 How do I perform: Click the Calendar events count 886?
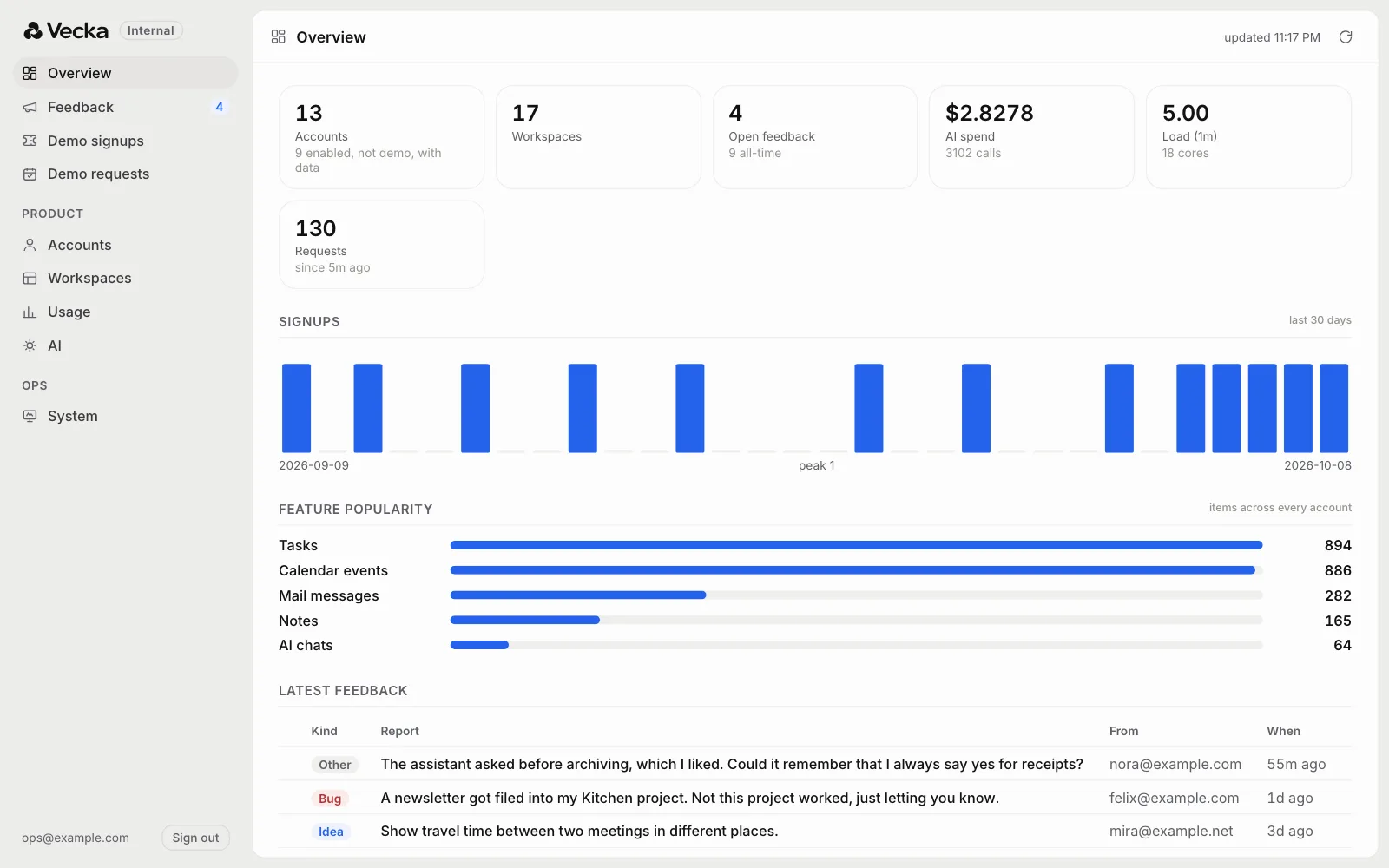[x=1338, y=570]
